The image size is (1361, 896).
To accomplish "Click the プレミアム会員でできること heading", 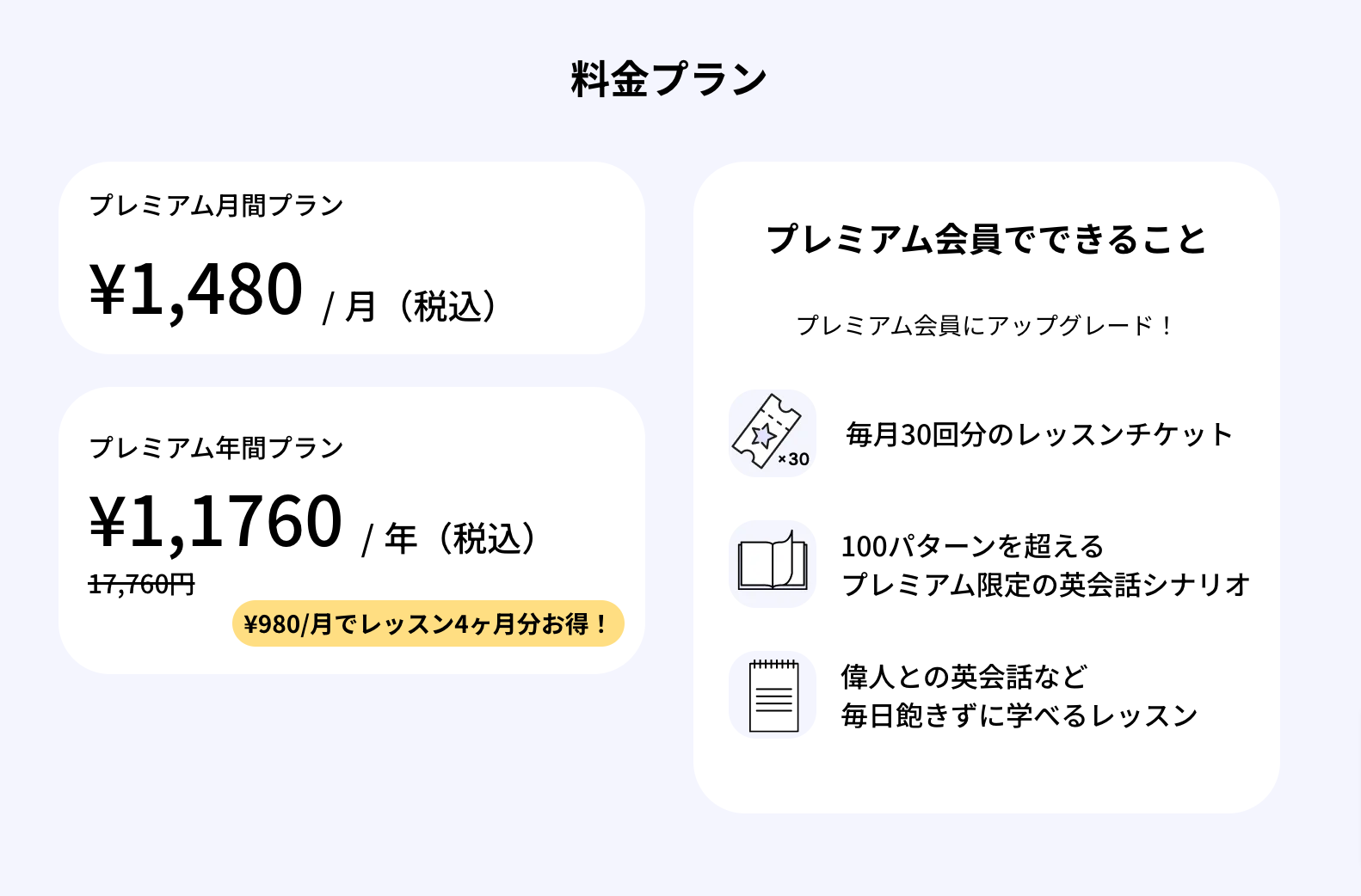I will pyautogui.click(x=986, y=239).
